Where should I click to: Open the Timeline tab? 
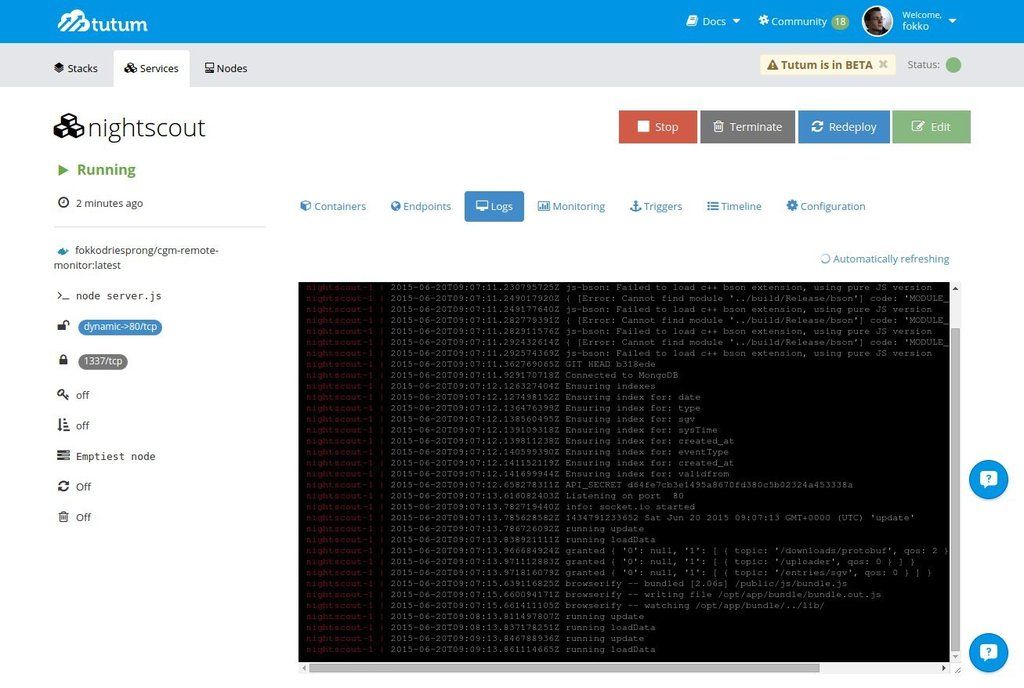734,206
